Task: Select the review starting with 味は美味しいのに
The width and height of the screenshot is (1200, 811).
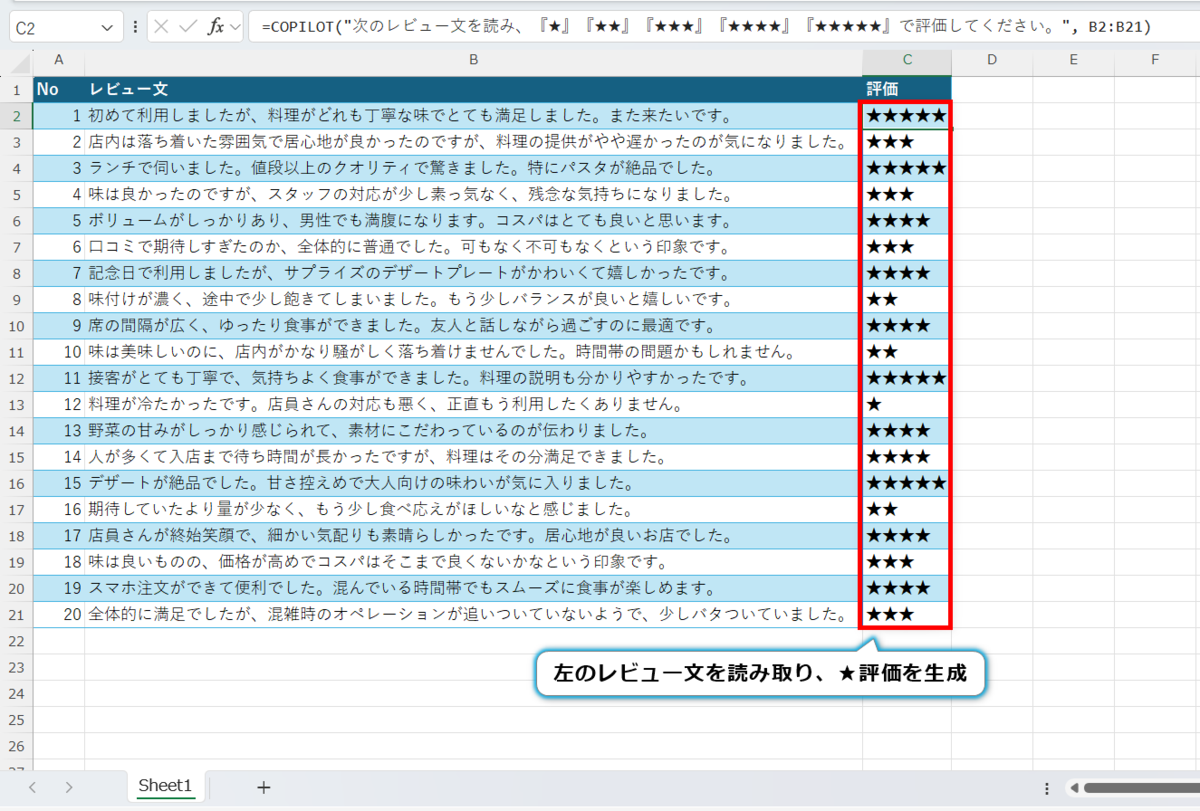Action: point(474,352)
